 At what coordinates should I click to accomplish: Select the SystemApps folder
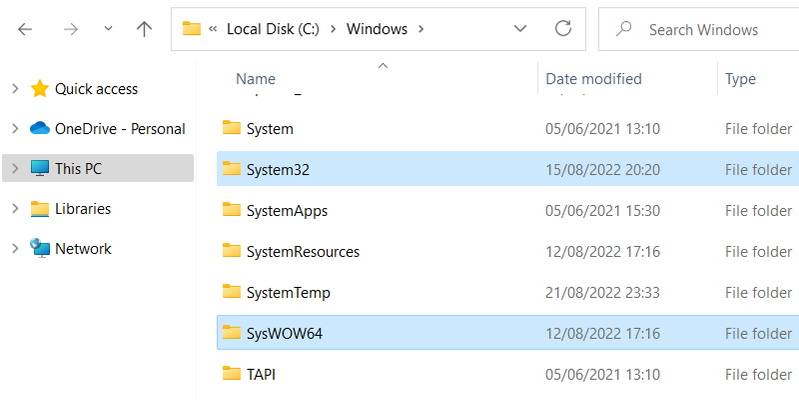(287, 211)
